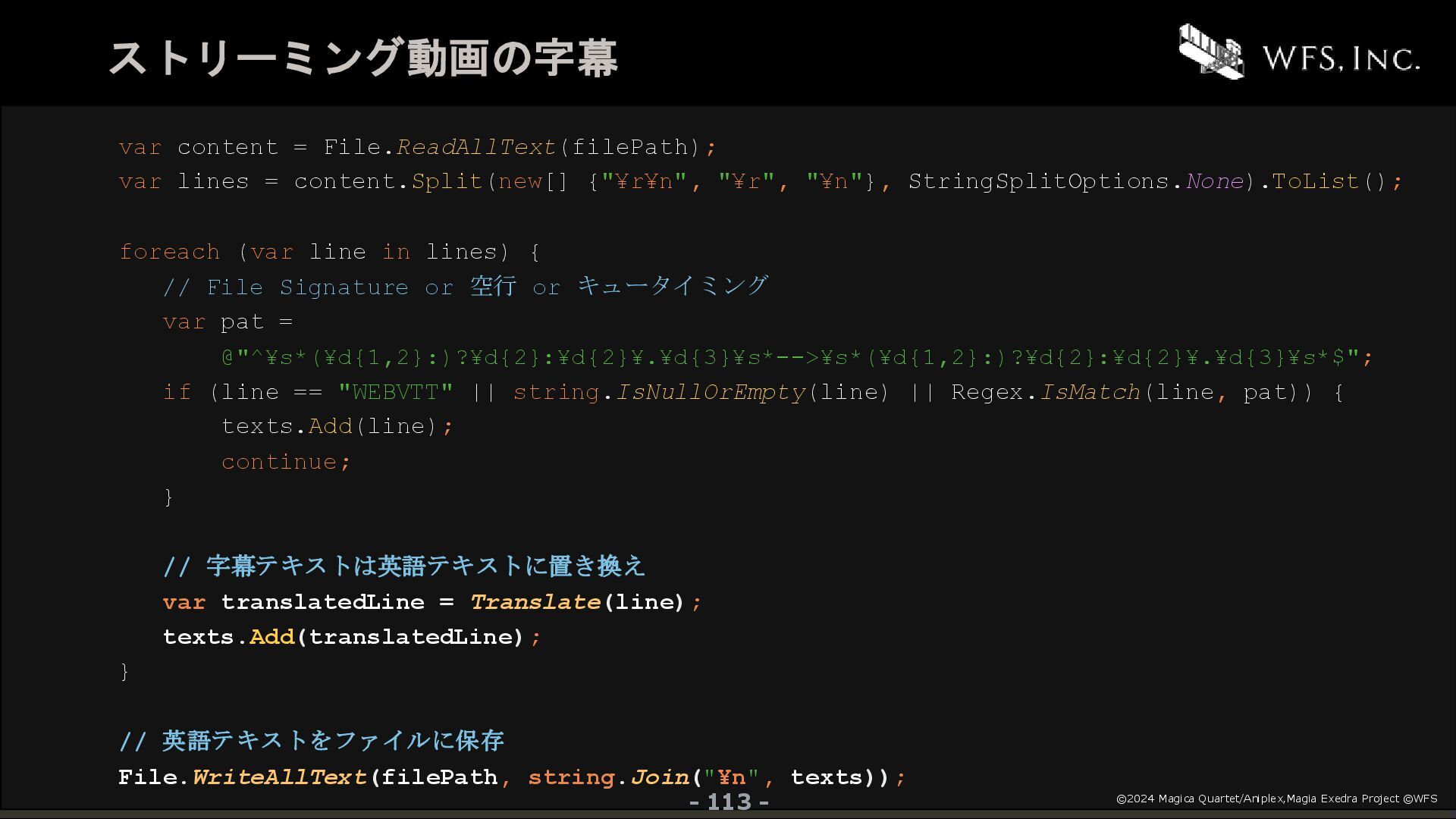
Task: Click the 'var pat =' line
Action: click(x=227, y=322)
